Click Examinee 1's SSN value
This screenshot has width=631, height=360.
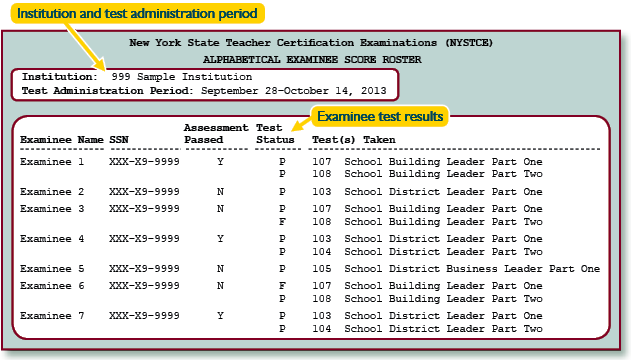coord(144,162)
